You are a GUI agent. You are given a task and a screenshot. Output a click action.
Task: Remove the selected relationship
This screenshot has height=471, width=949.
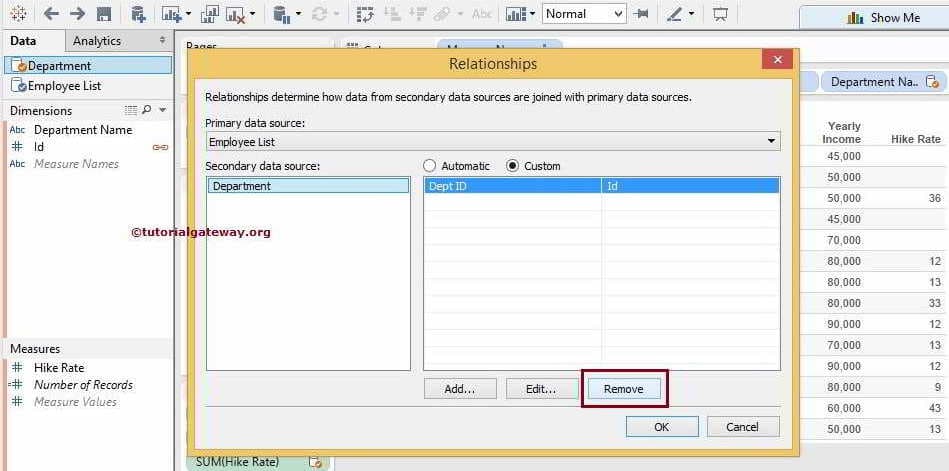tap(623, 389)
